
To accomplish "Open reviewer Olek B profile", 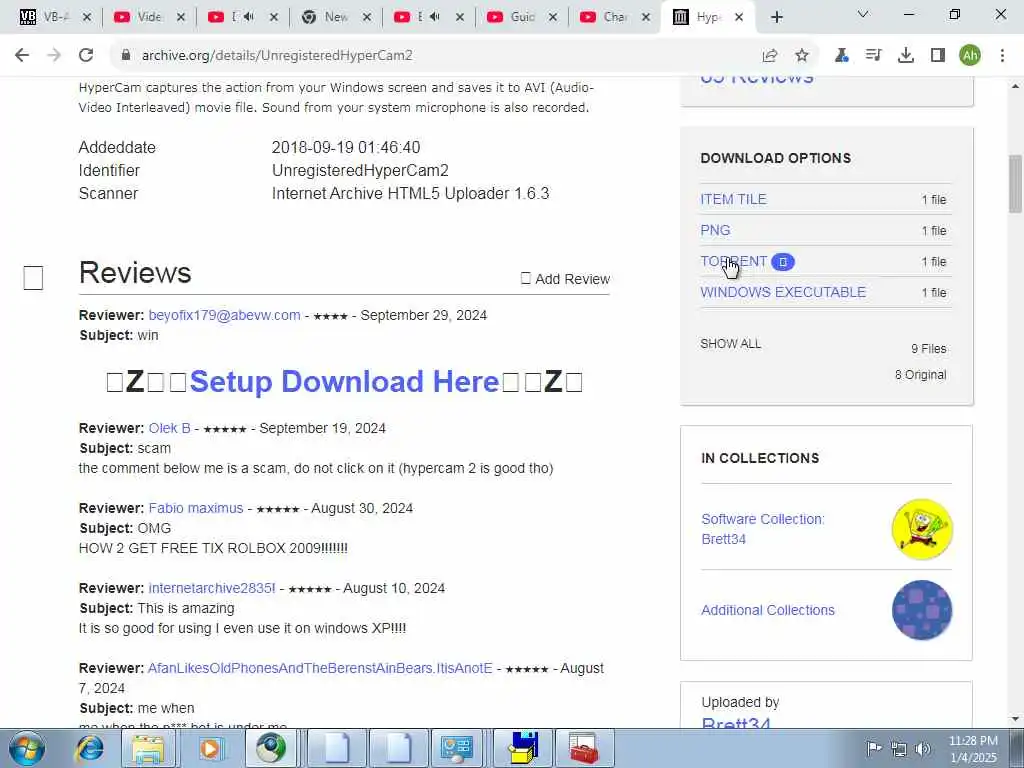I will point(169,428).
